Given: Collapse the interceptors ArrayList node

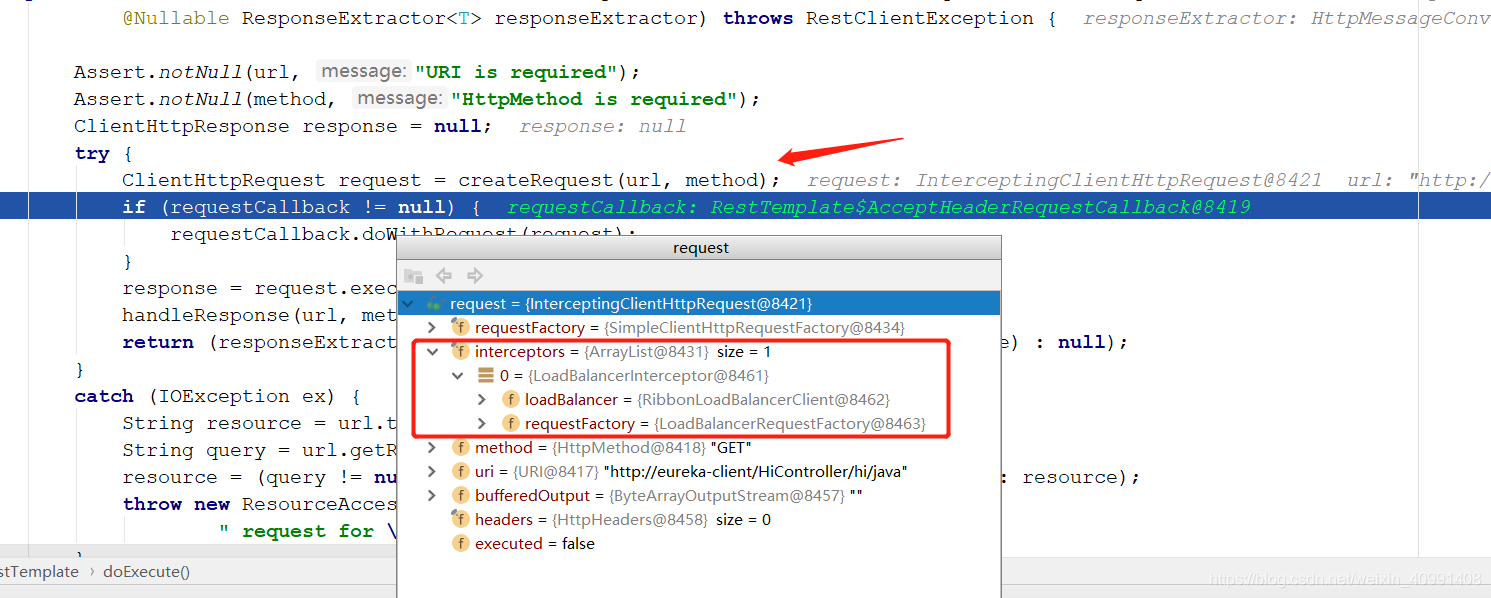Looking at the screenshot, I should pyautogui.click(x=432, y=351).
